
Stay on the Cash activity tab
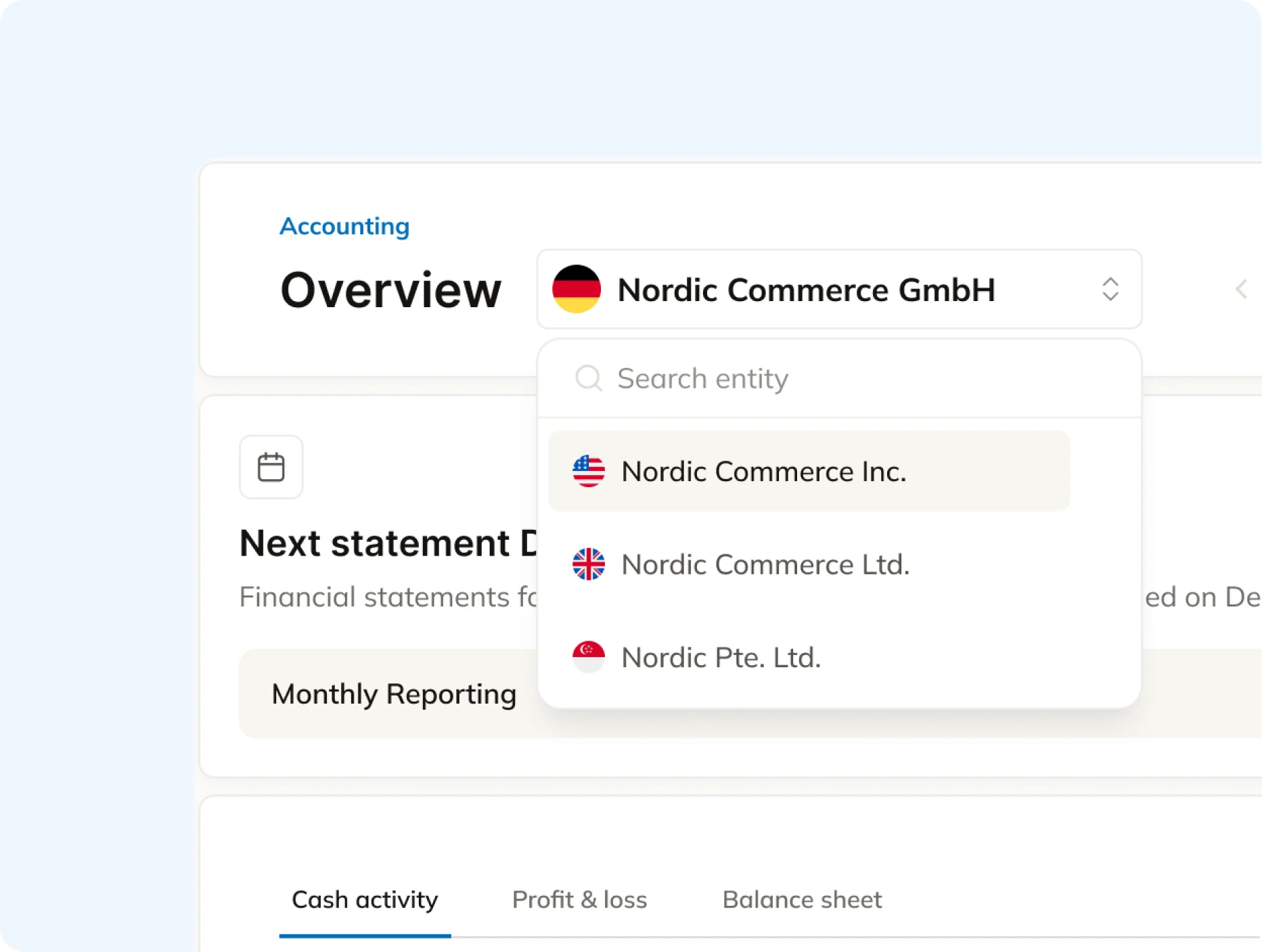point(365,900)
